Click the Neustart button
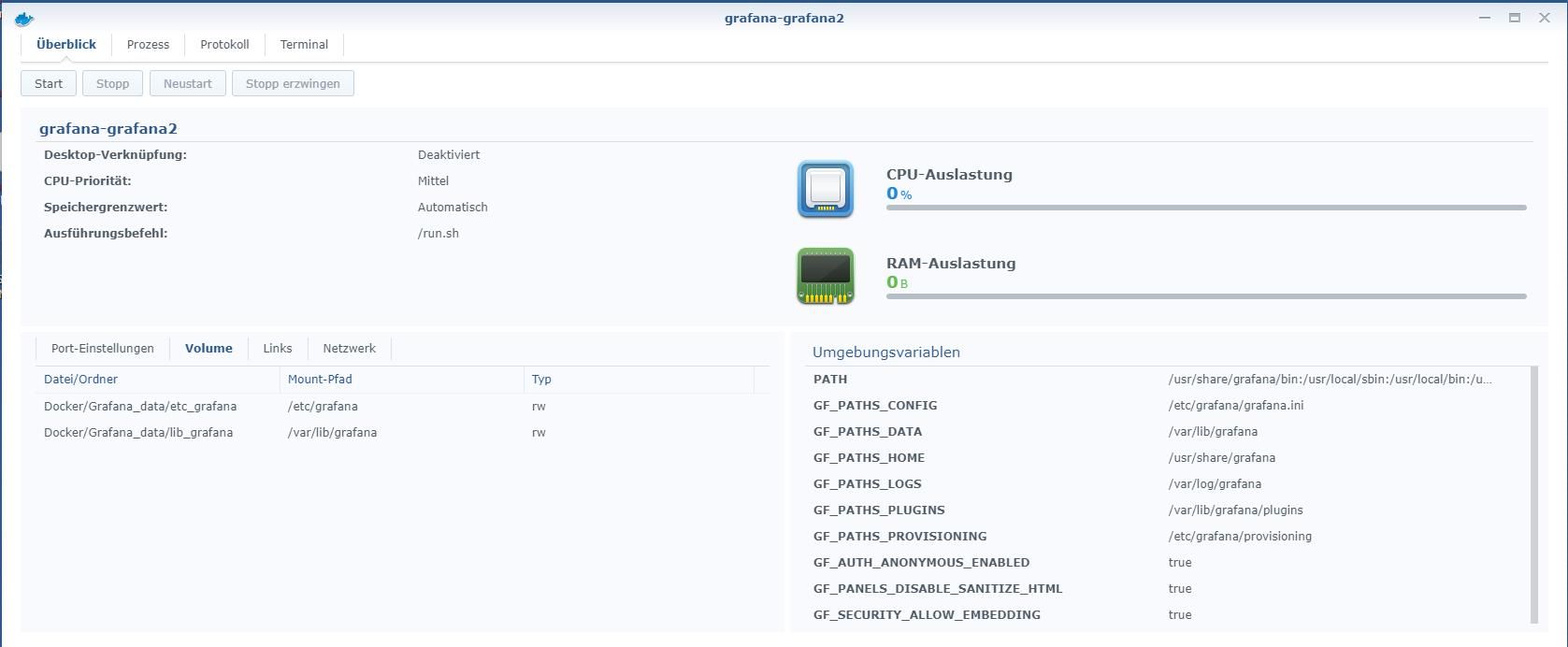This screenshot has width=1568, height=647. (188, 83)
